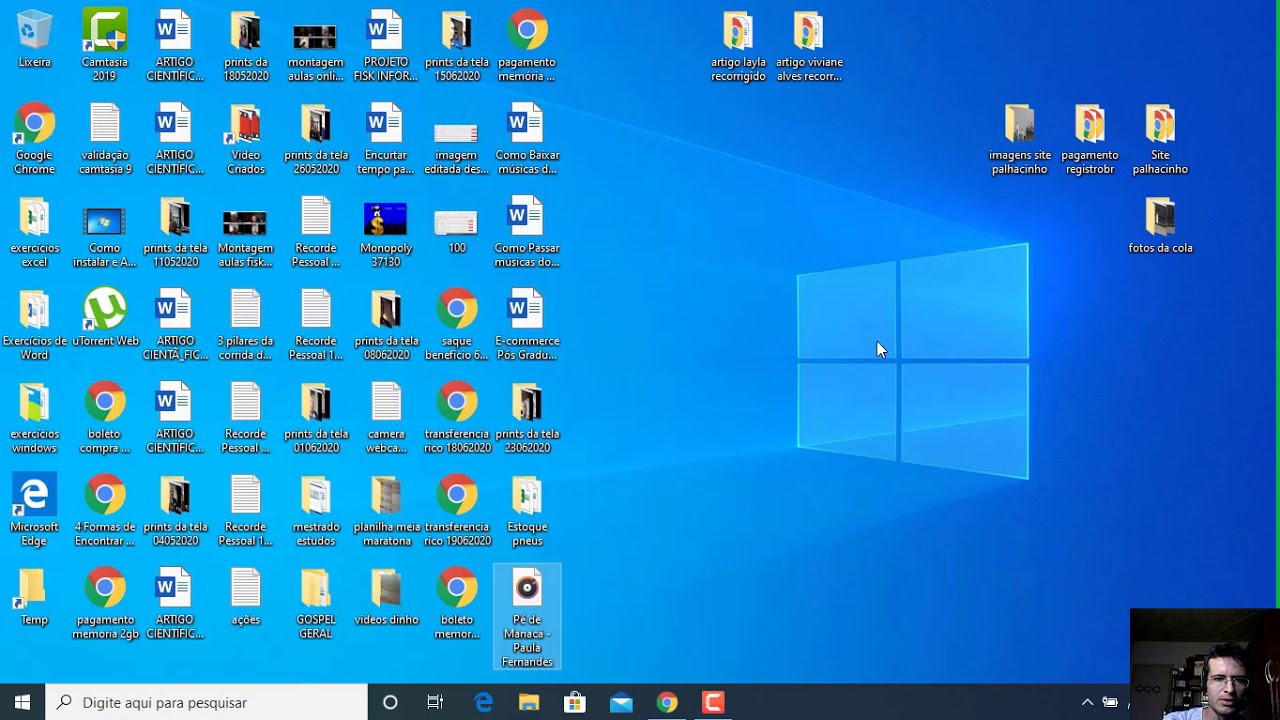Select the Site palhacinho folder
Viewport: 1280px width, 720px height.
click(1160, 139)
